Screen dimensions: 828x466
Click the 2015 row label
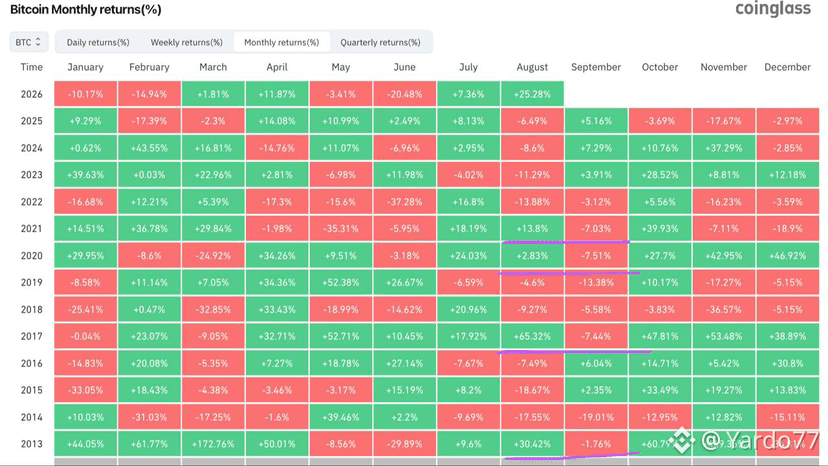(32, 390)
